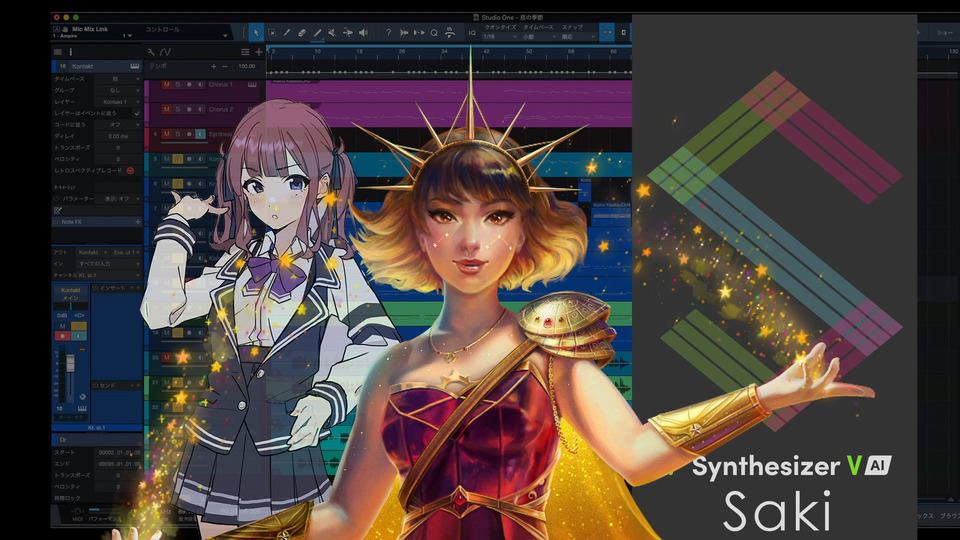Increase tempo track with plus
The width and height of the screenshot is (960, 540).
click(214, 66)
